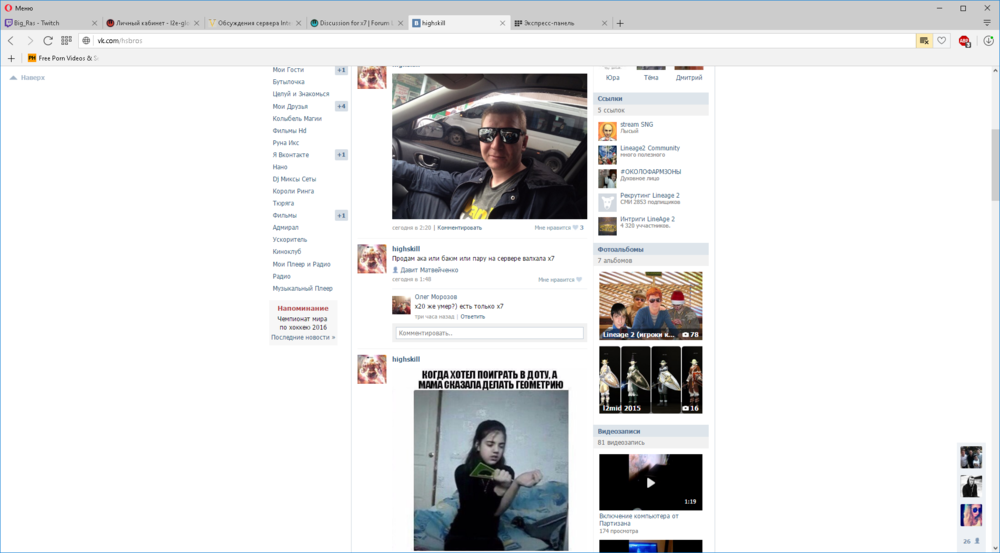Click the "Комментировать..." input field
This screenshot has width=1000, height=553.
(x=488, y=333)
